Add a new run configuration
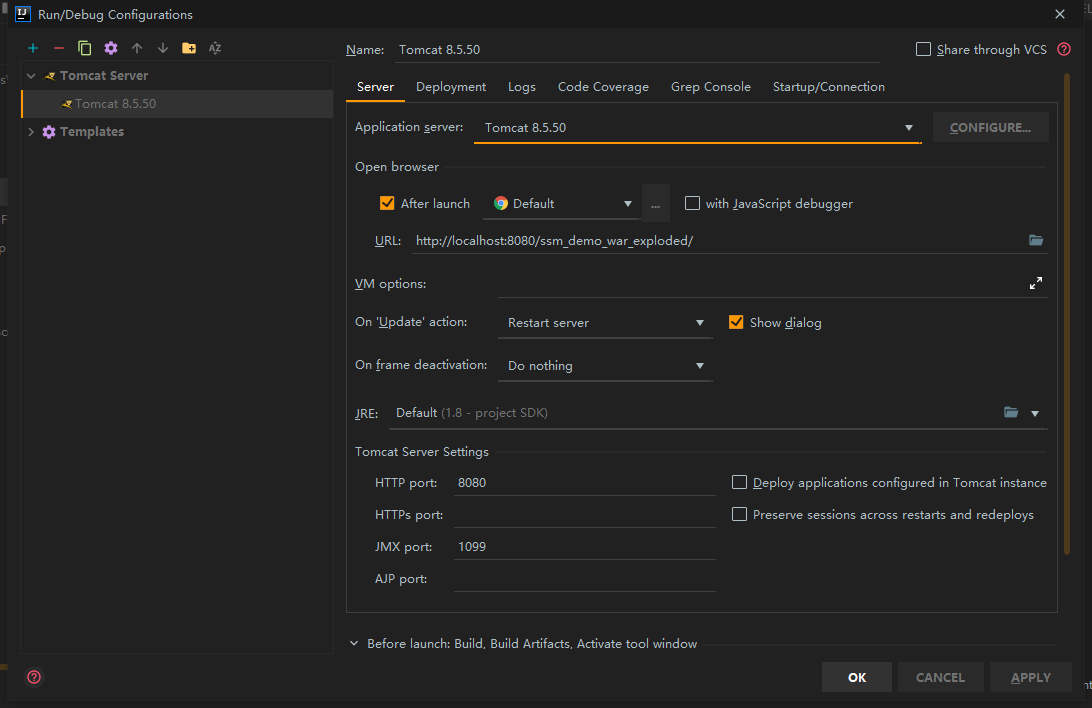 coord(32,47)
